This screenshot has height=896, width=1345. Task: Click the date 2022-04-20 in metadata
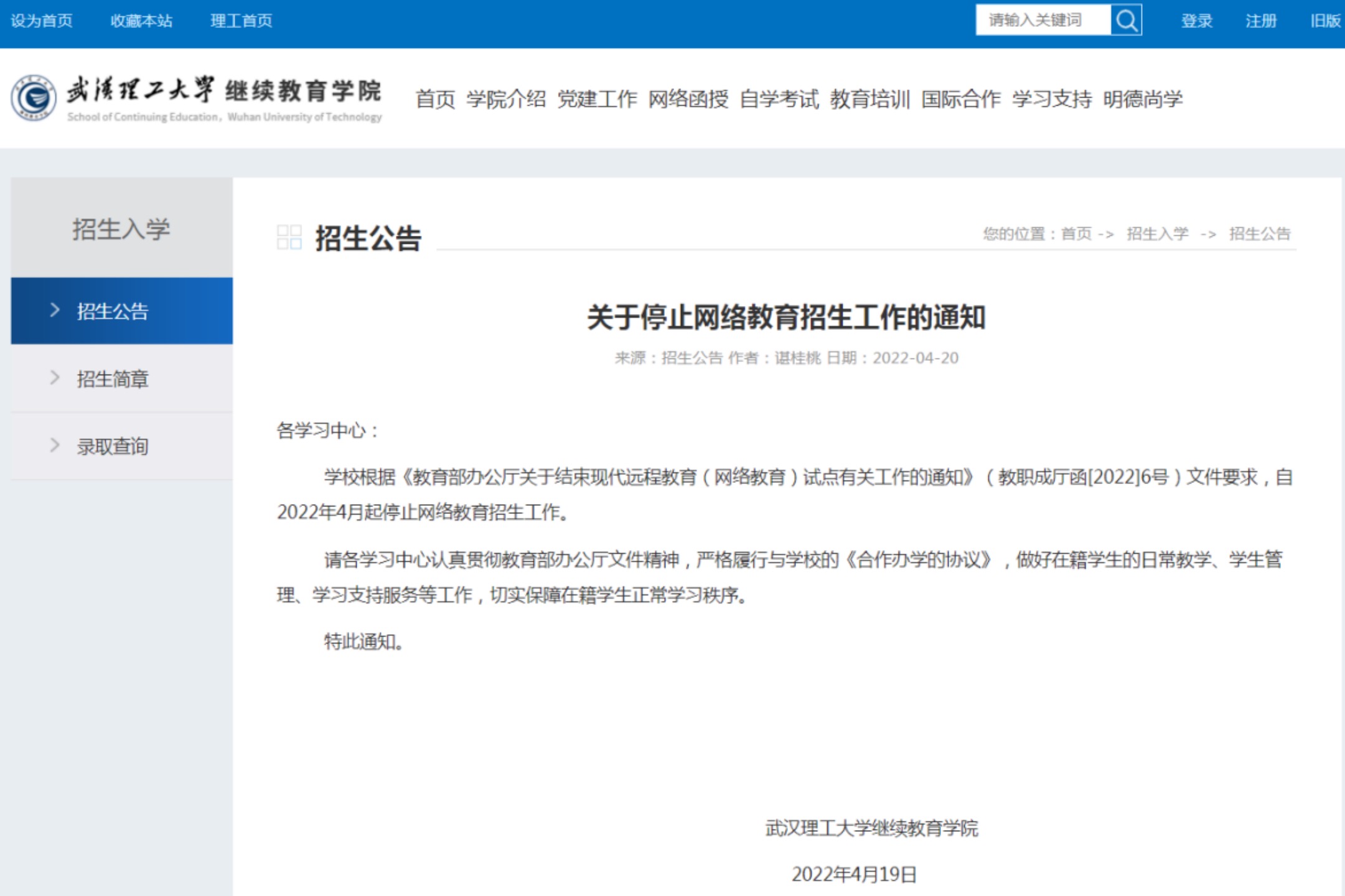[916, 358]
